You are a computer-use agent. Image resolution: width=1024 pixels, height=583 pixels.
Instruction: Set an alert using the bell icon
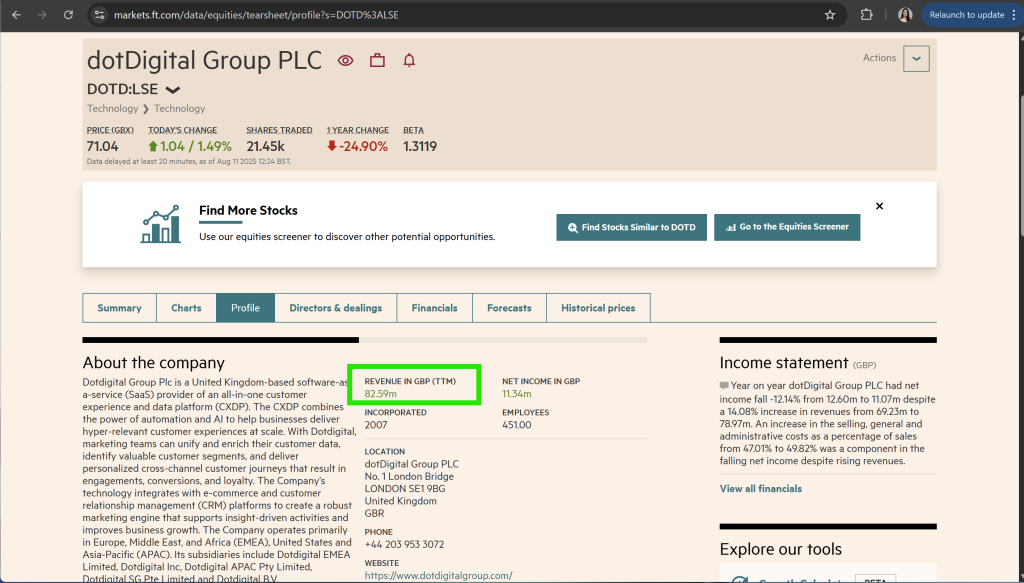tap(409, 61)
